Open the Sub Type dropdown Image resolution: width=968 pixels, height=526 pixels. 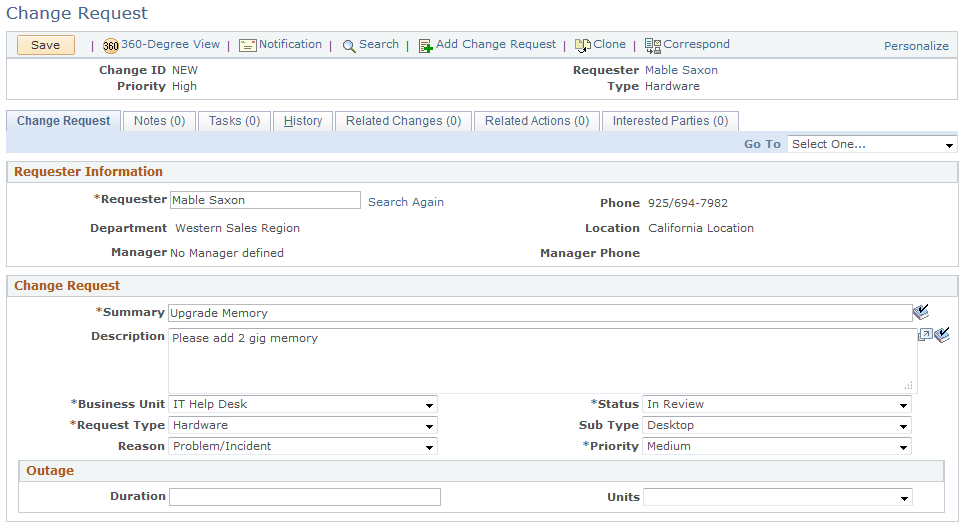777,425
